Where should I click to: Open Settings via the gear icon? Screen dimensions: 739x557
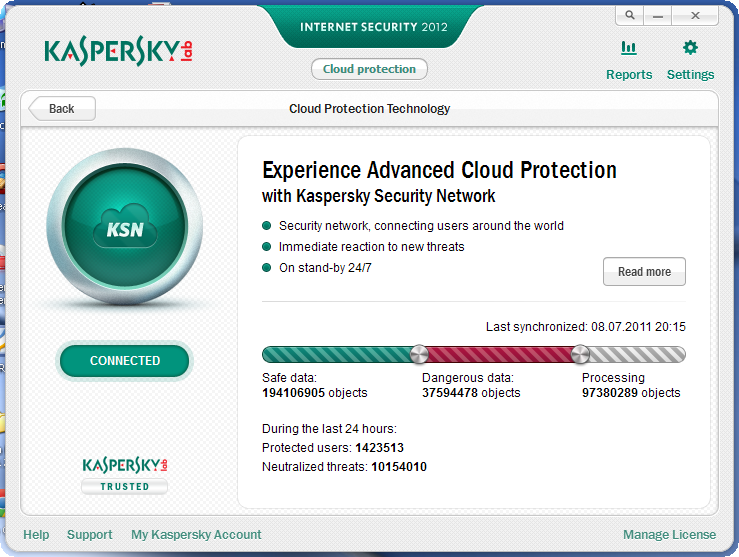point(690,47)
